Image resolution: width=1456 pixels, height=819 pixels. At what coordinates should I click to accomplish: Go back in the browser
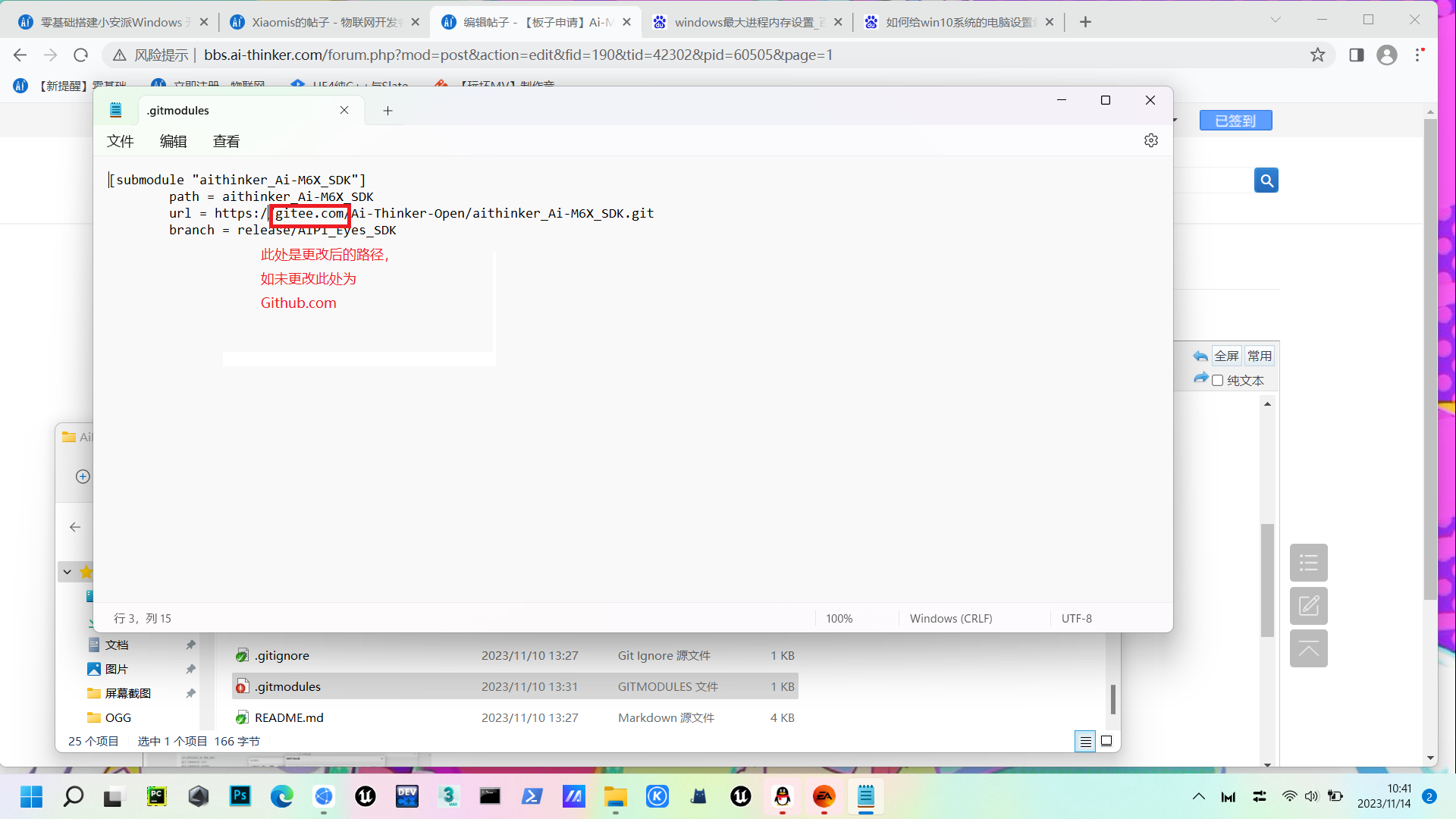(20, 55)
